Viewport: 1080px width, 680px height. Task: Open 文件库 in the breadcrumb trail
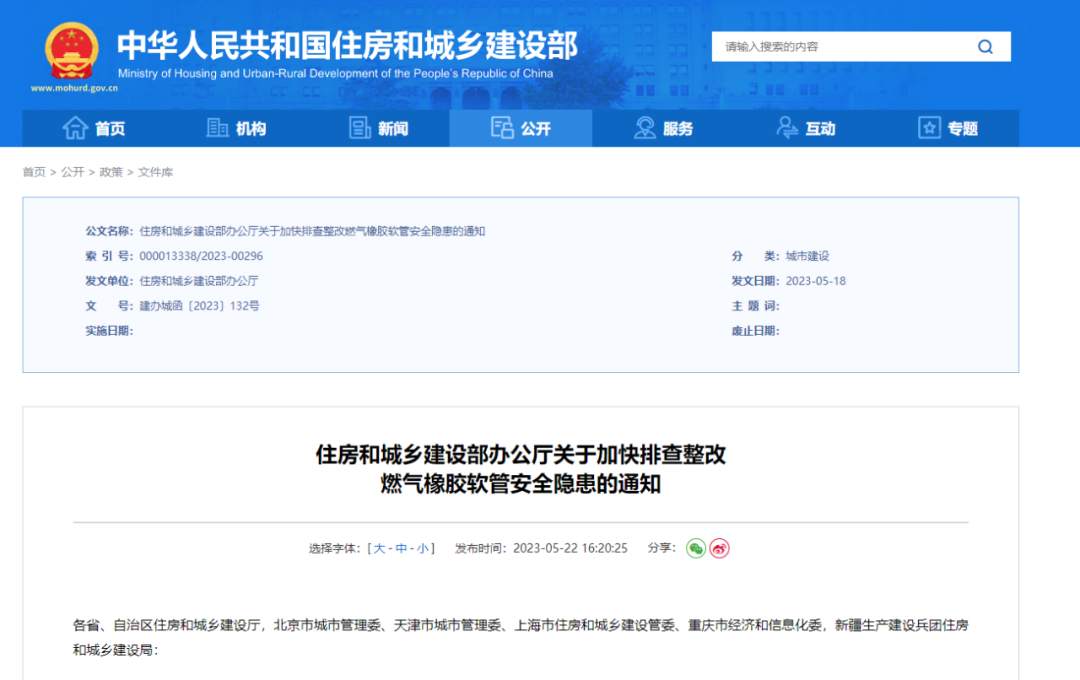(x=155, y=172)
